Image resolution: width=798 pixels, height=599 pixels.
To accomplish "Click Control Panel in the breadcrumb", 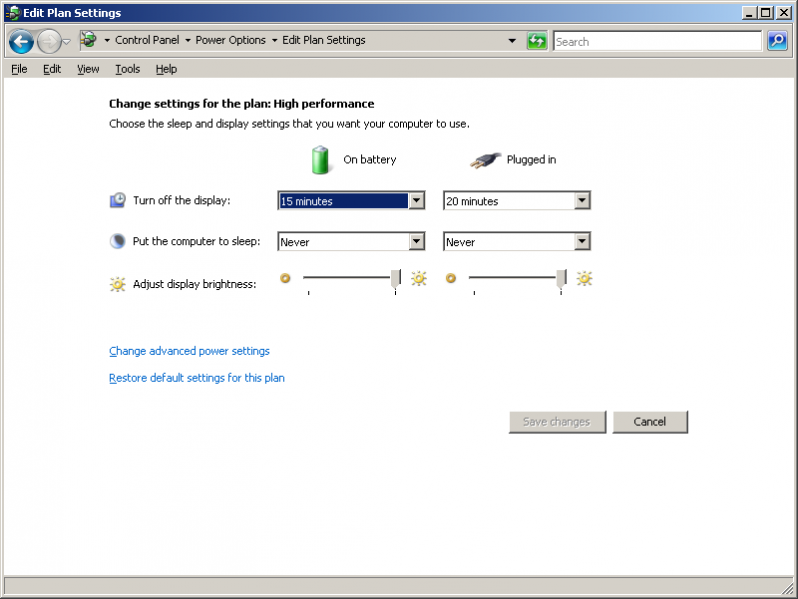I will [147, 40].
